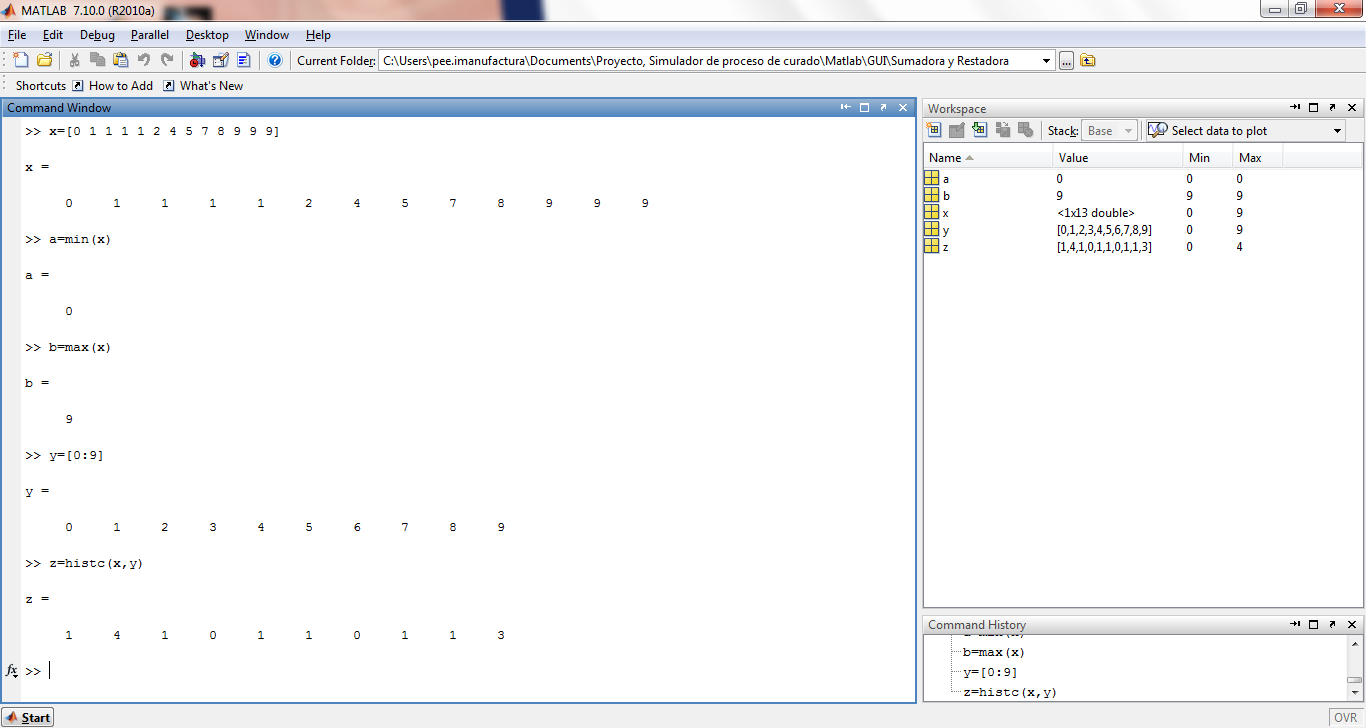Select y=[0:9] in Command History
The width and height of the screenshot is (1366, 728).
990,672
